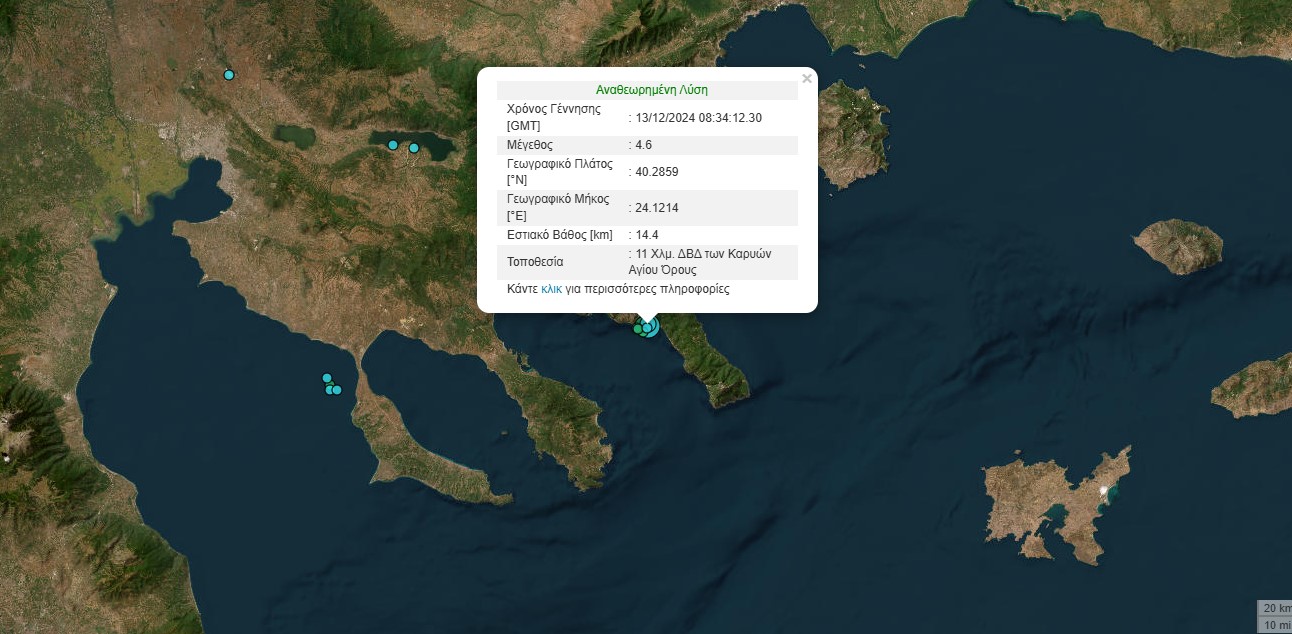Select the northwesternmost cyan earthquake marker
Viewport: 1292px width, 634px height.
(229, 75)
